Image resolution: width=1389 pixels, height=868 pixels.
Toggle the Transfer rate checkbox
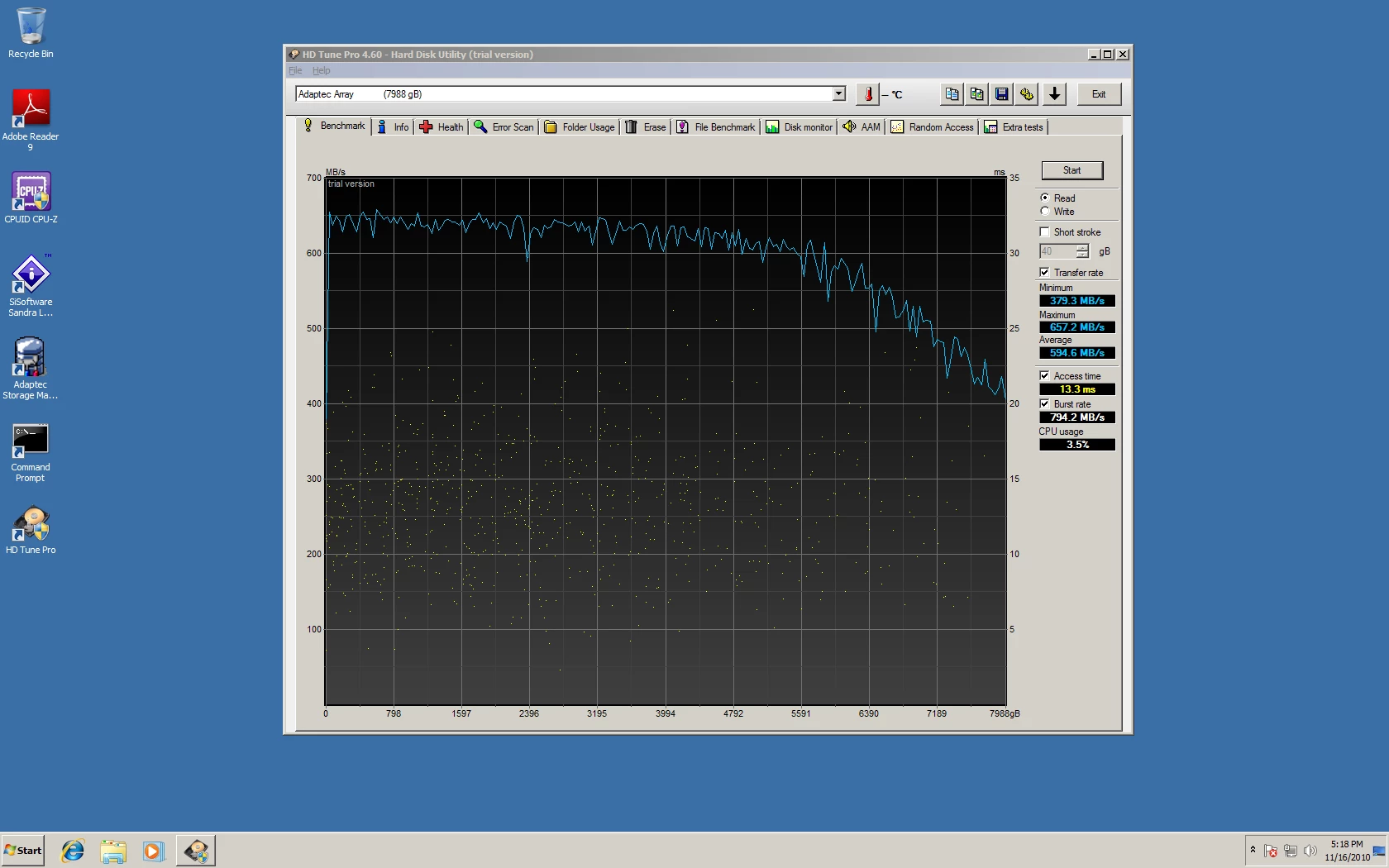click(1044, 272)
